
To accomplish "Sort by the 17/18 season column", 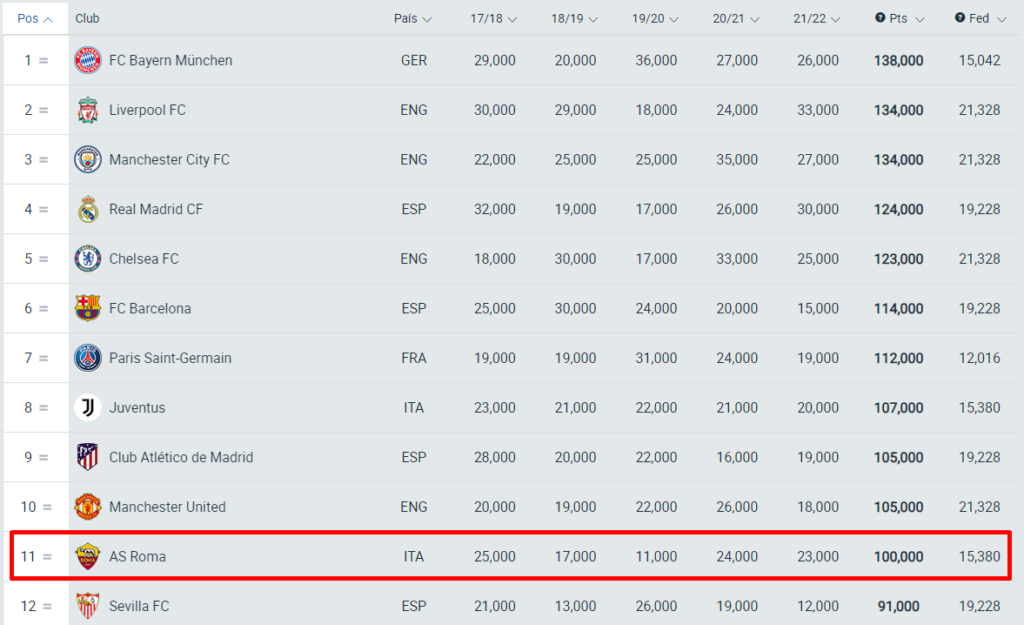I will pyautogui.click(x=494, y=18).
